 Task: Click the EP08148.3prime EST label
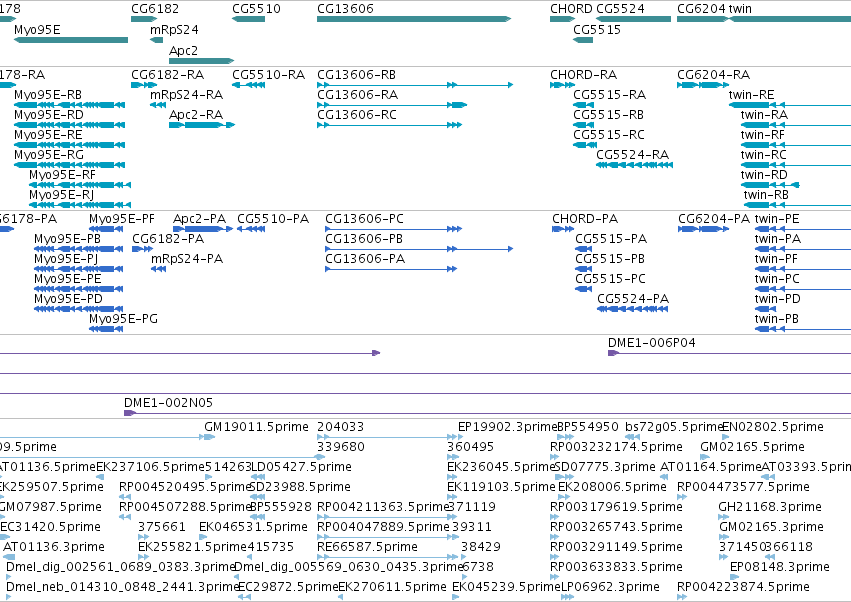point(779,567)
